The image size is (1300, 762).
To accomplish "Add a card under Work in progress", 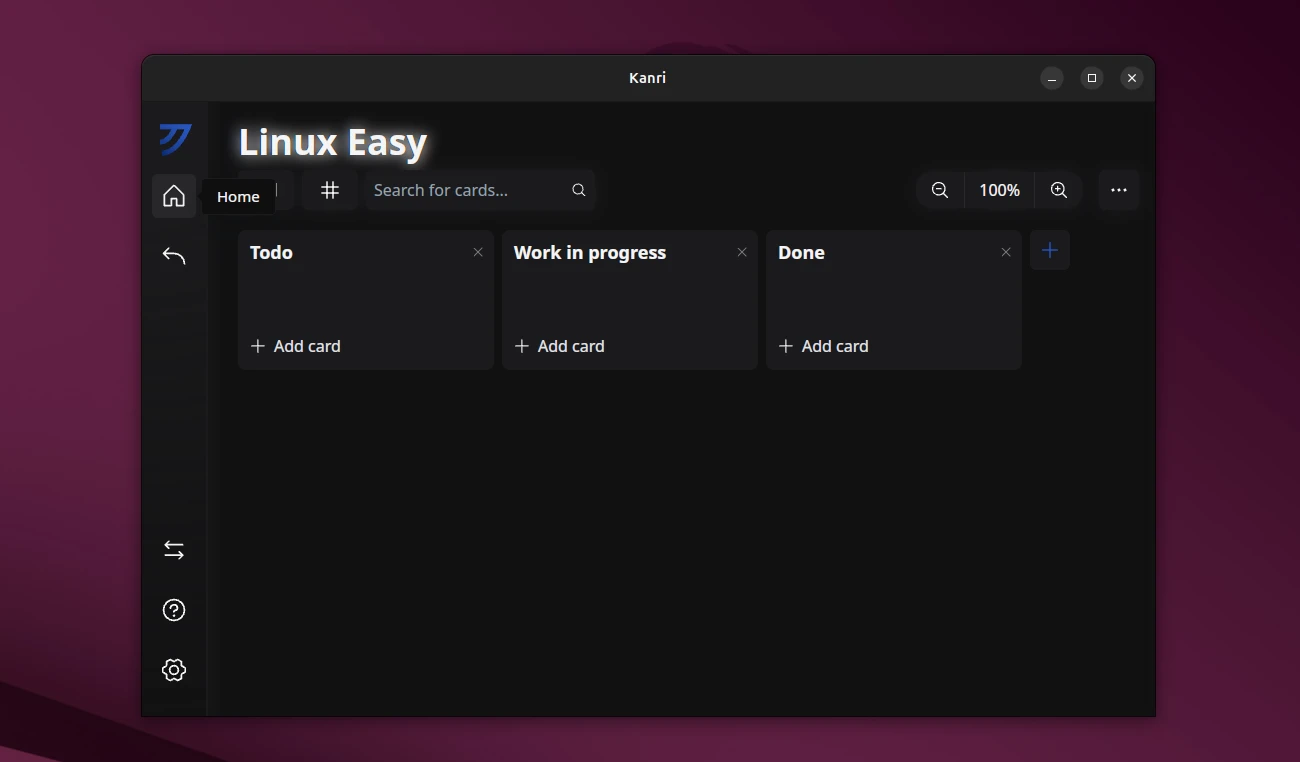I will tap(560, 346).
